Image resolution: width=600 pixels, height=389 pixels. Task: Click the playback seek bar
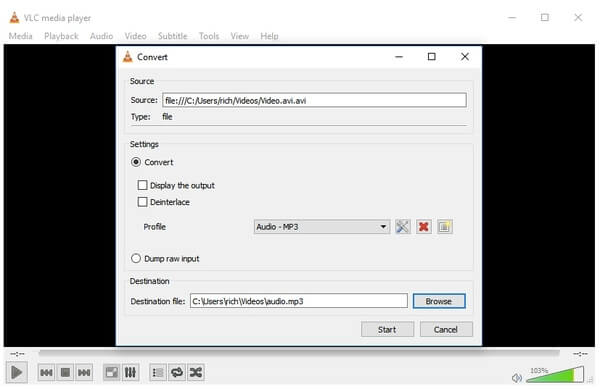pyautogui.click(x=299, y=353)
